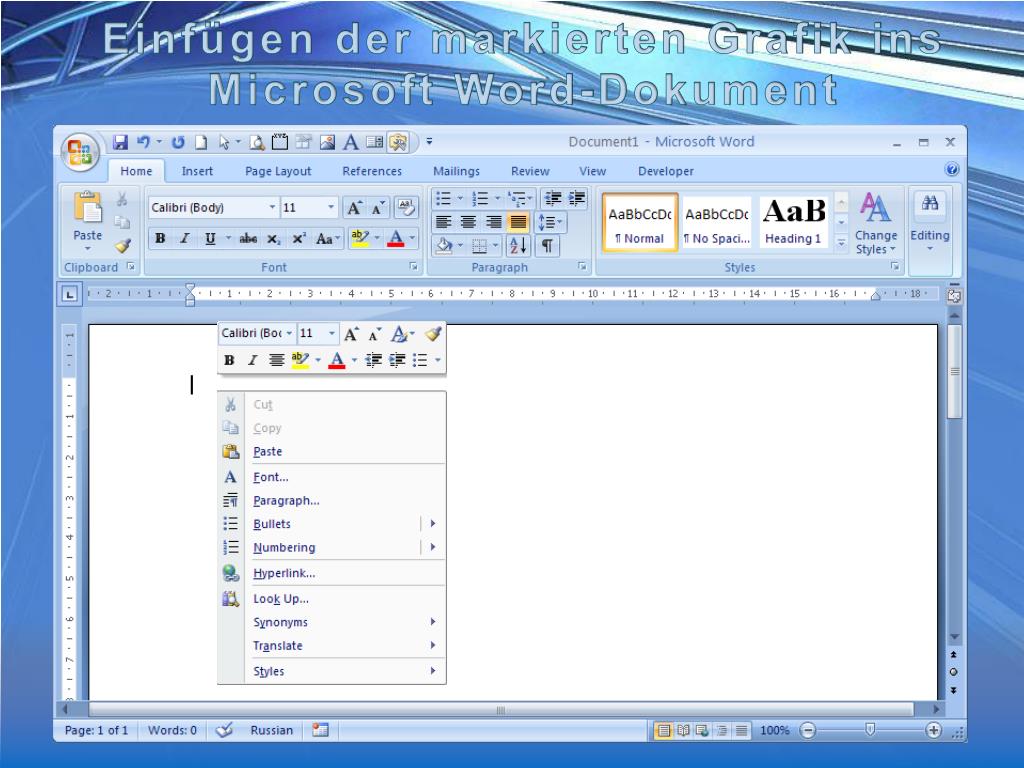This screenshot has width=1024, height=768.
Task: Toggle ribbon Justify alignment
Action: (518, 222)
